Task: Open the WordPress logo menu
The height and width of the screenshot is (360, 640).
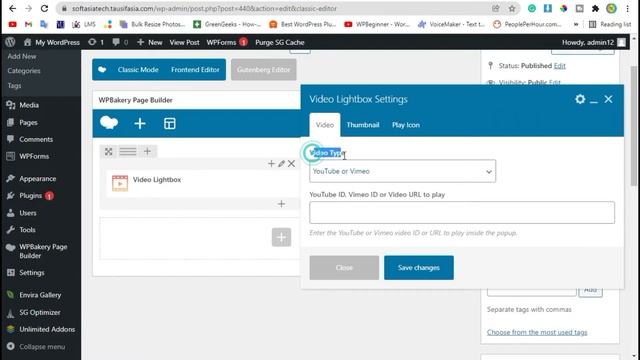Action: click(x=10, y=42)
